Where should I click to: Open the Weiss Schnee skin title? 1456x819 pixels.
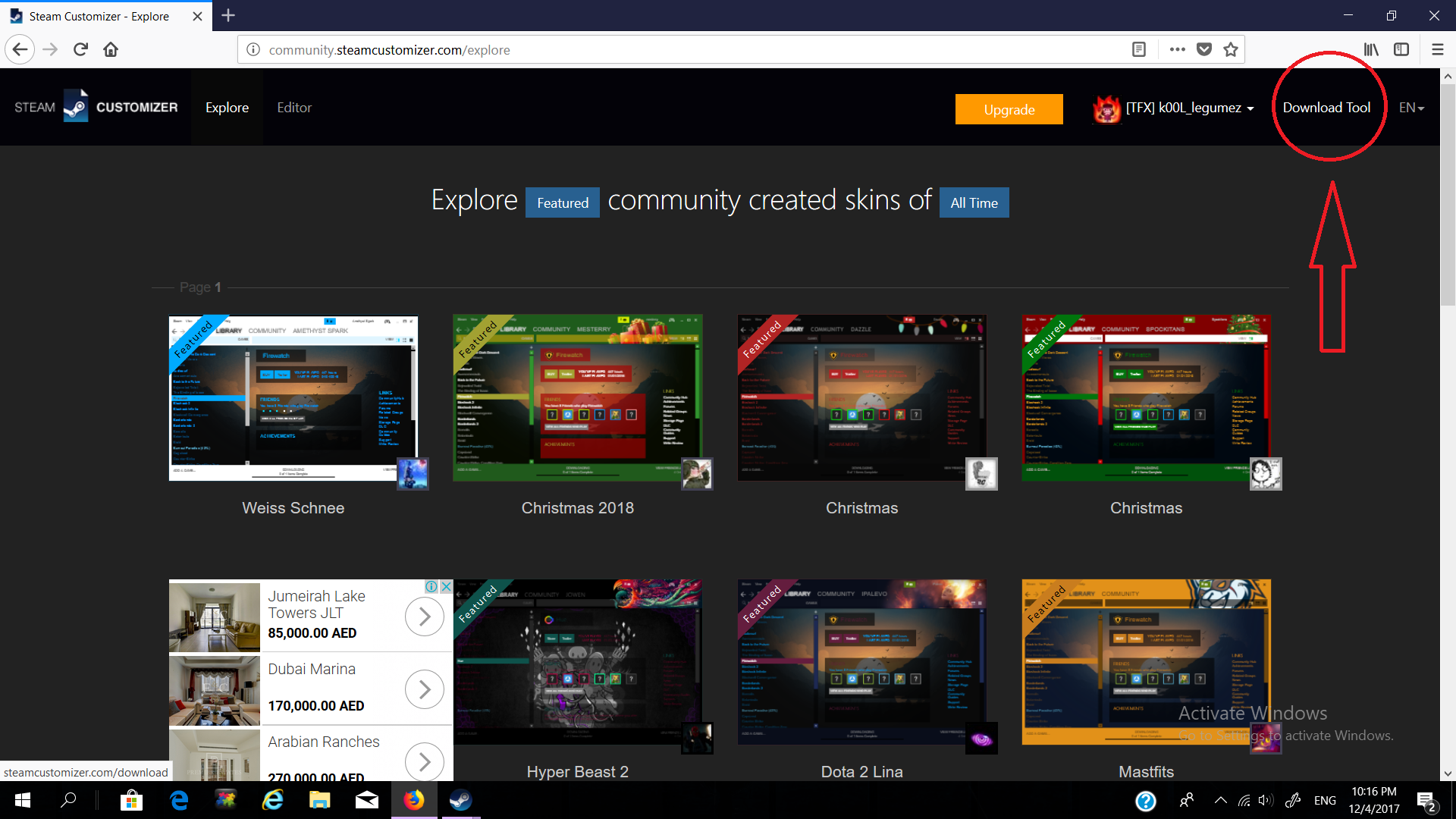(x=293, y=508)
